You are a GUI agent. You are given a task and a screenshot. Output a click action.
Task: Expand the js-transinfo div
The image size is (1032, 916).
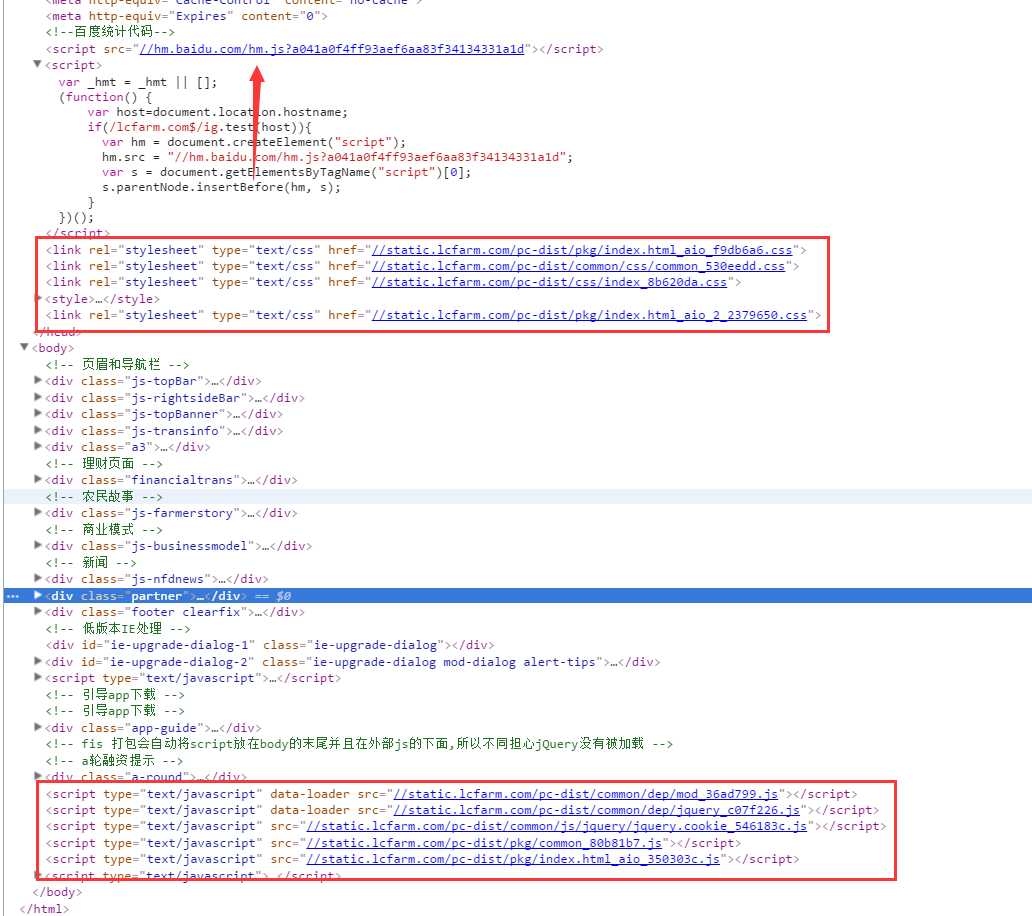38,430
